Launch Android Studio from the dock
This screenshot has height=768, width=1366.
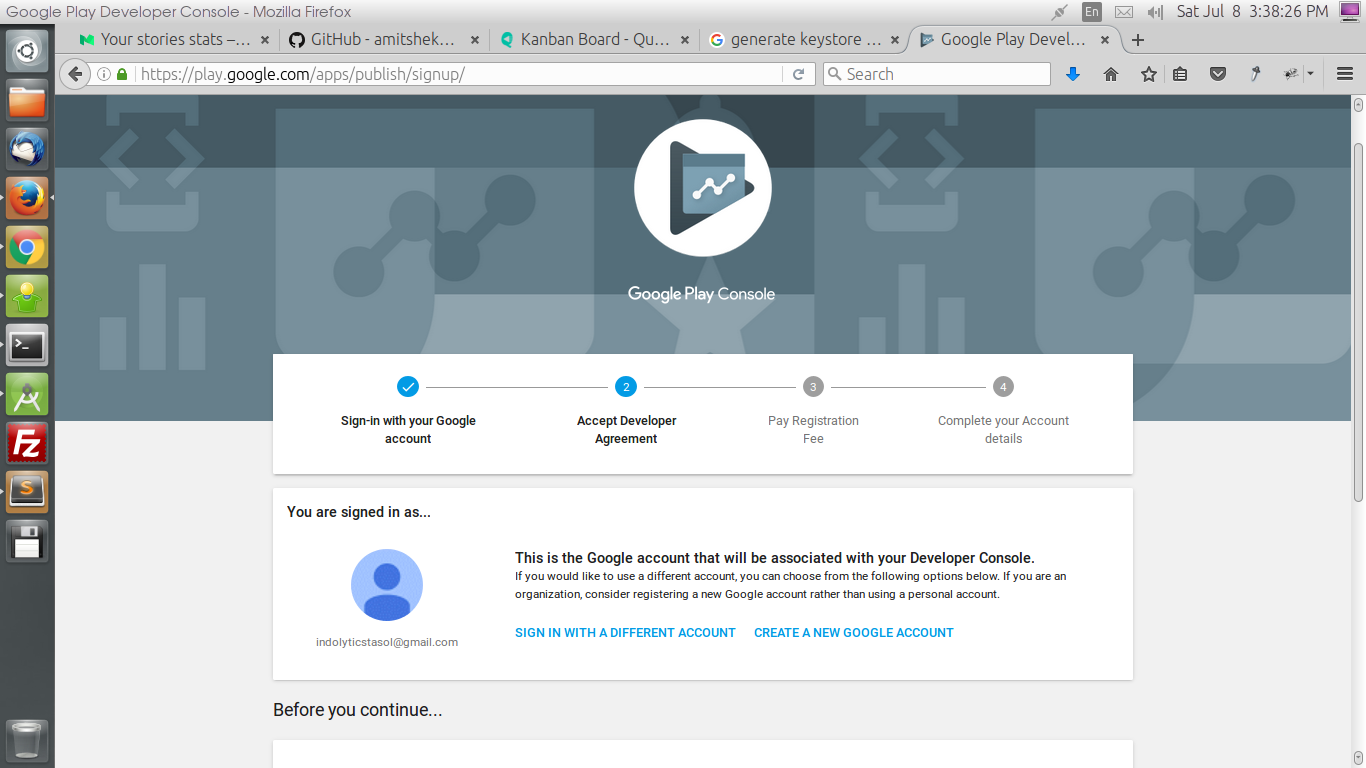(x=27, y=394)
